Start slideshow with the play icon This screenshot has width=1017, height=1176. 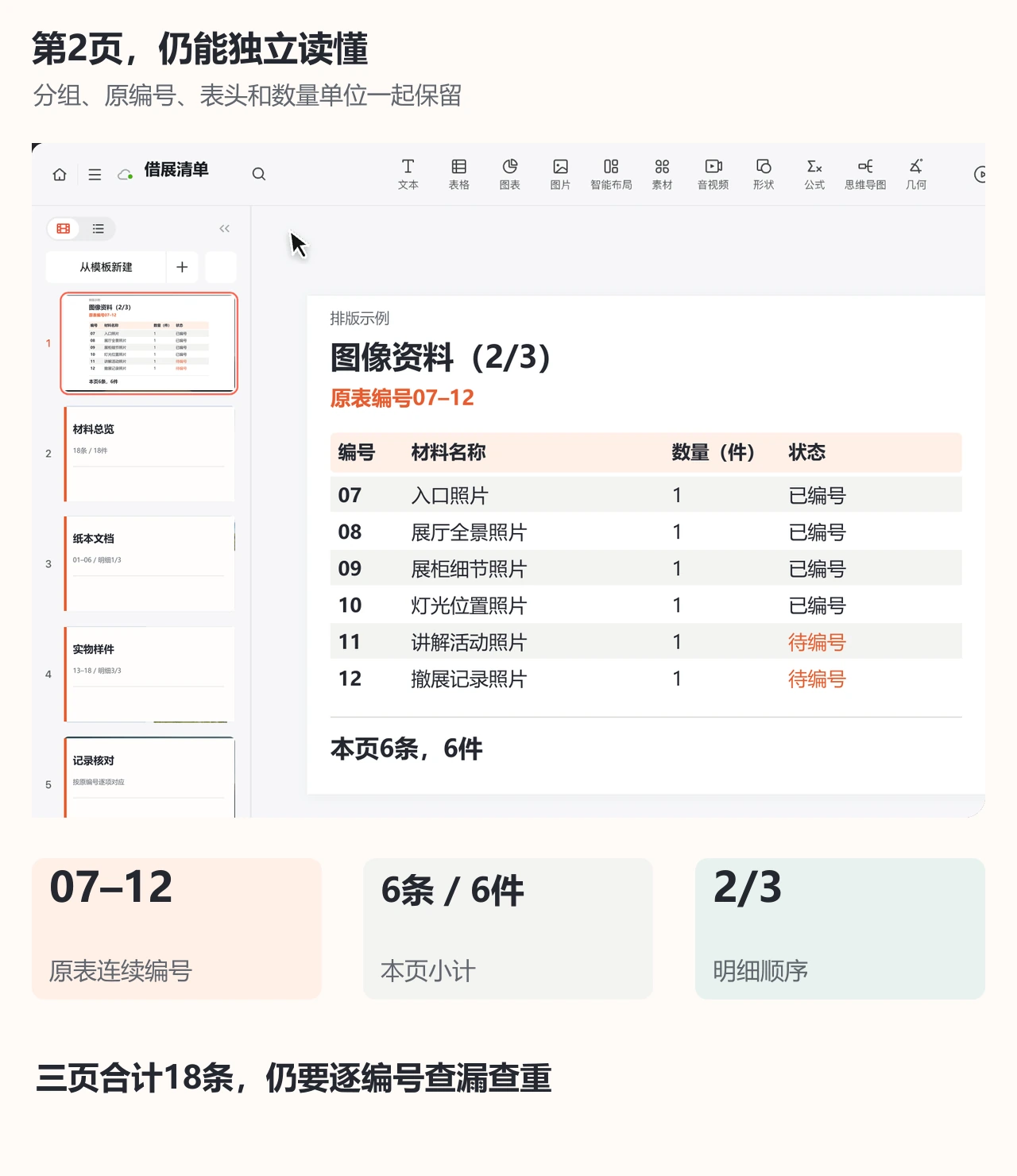(x=980, y=174)
